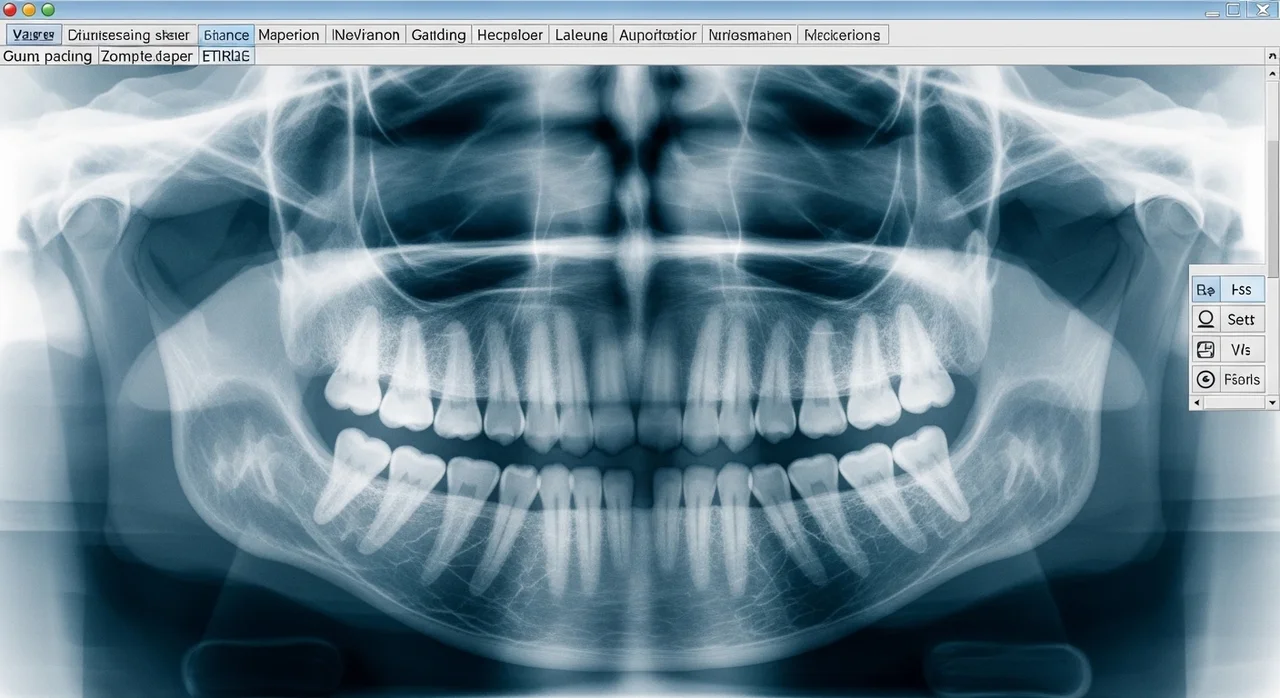Go to the INevranon tab
Image resolution: width=1280 pixels, height=698 pixels.
[365, 35]
